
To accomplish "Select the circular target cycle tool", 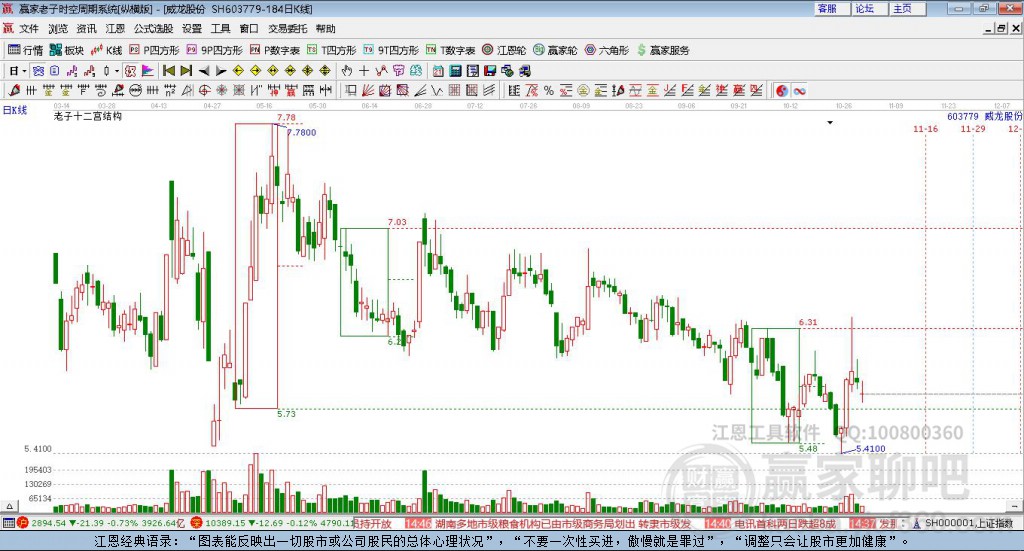I will point(204,91).
